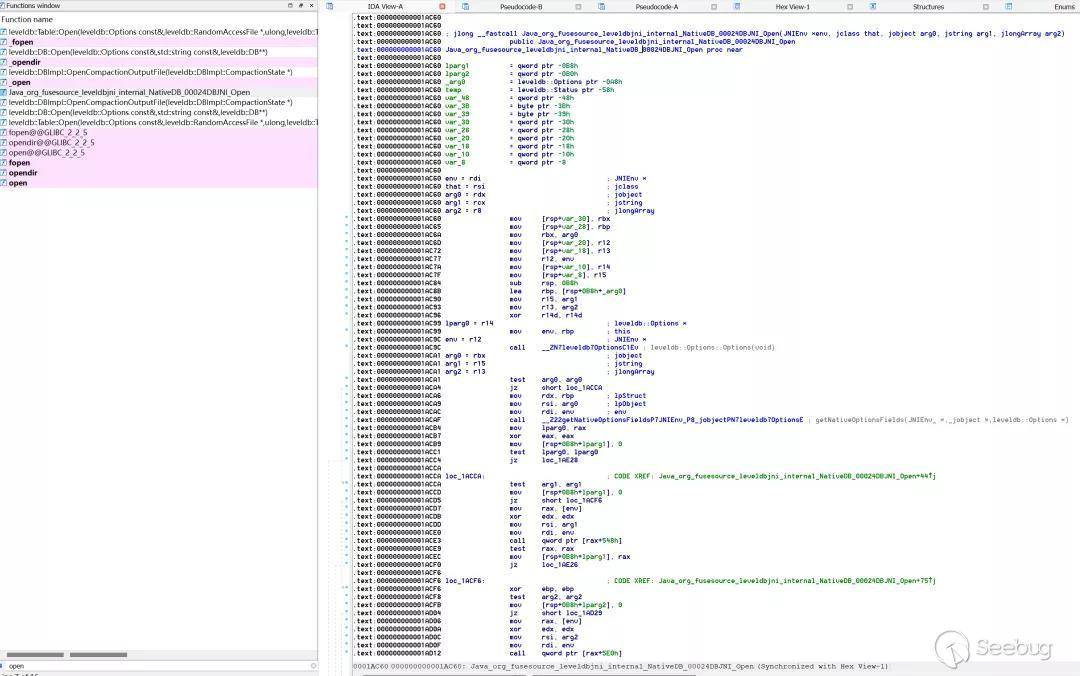Follow the getNativeOptionsFields call target
The width and height of the screenshot is (1080, 676).
672,420
